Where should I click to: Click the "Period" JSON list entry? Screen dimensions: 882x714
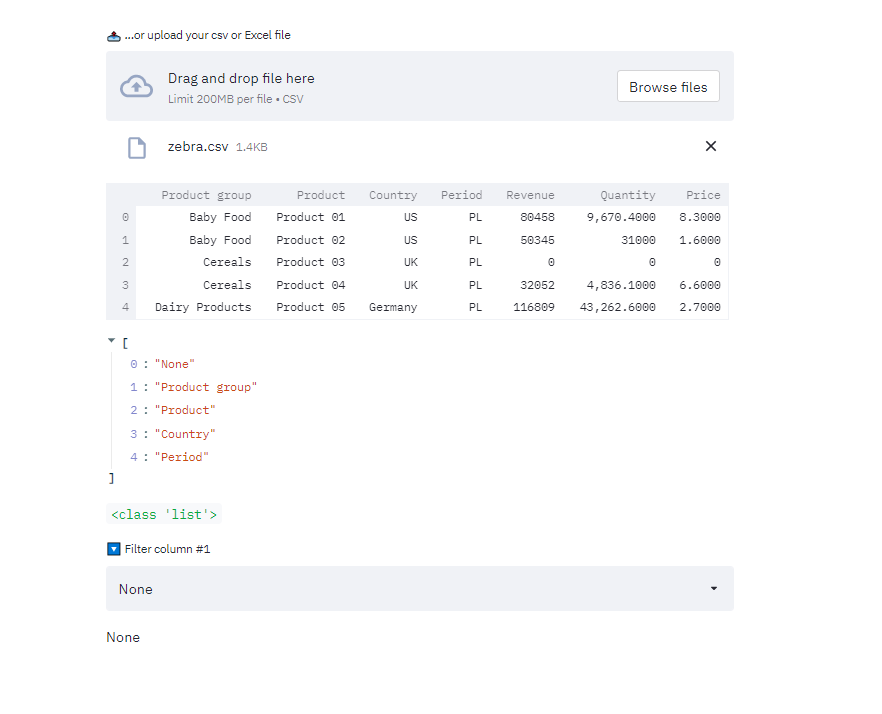coord(181,457)
